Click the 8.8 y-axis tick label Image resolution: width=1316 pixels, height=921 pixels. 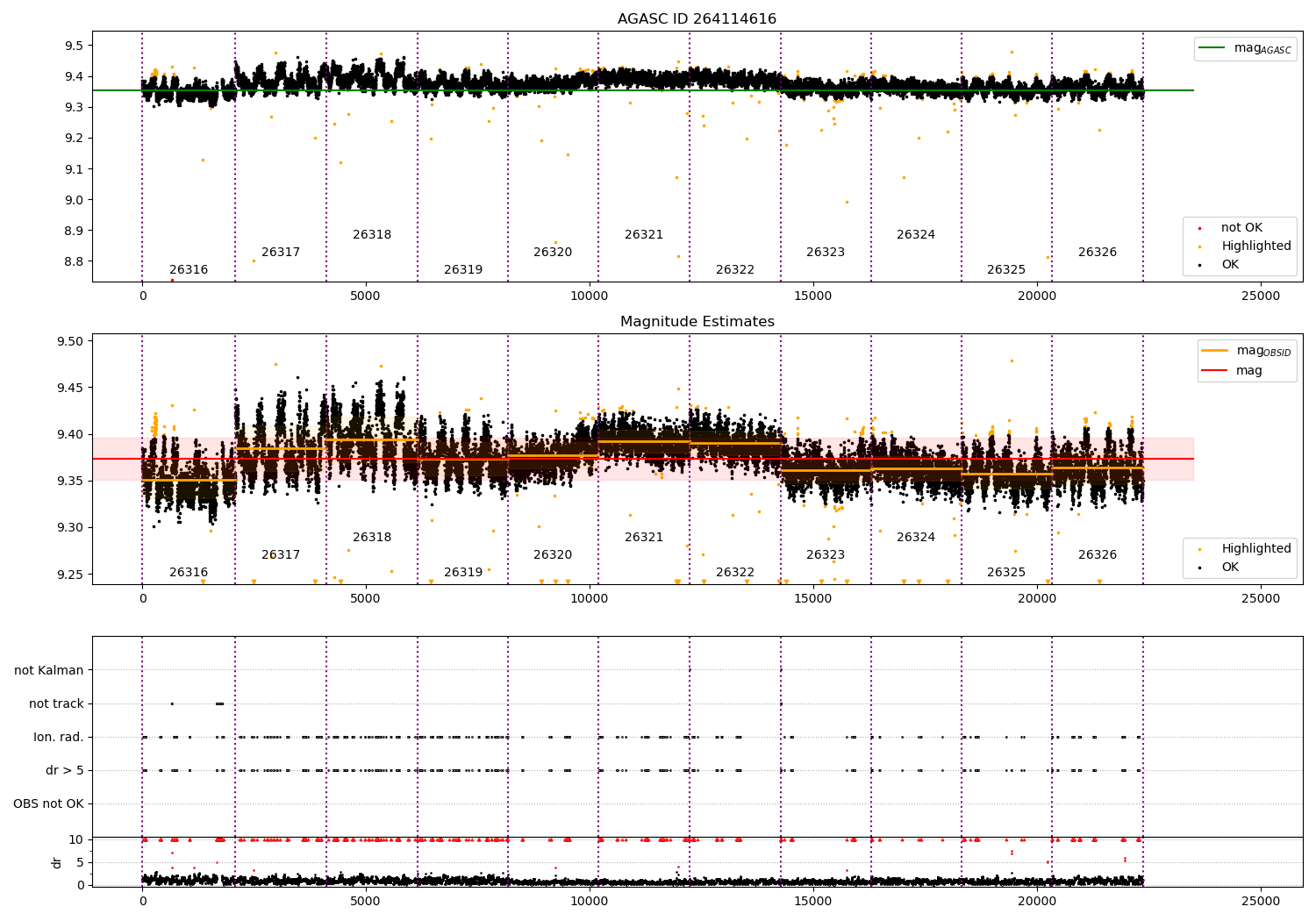(73, 262)
